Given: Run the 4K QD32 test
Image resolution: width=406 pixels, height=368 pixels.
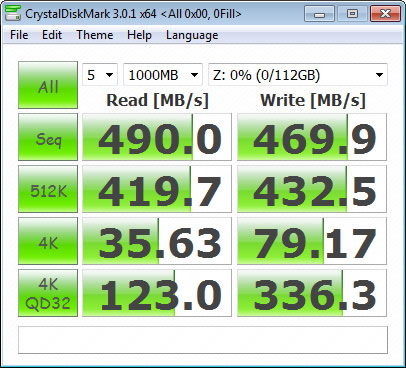Looking at the screenshot, I should (x=48, y=293).
